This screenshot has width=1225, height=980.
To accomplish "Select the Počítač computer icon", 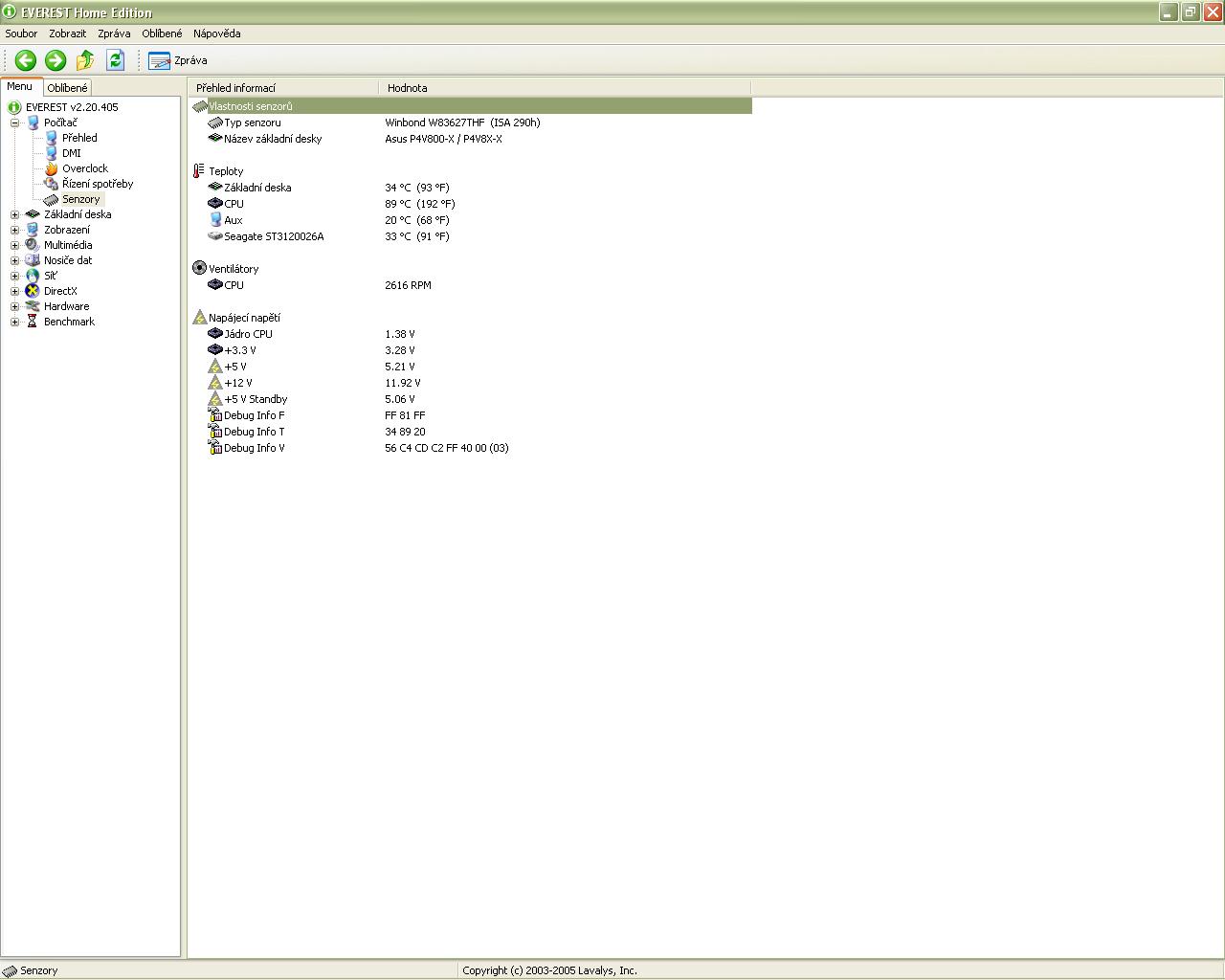I will [33, 122].
